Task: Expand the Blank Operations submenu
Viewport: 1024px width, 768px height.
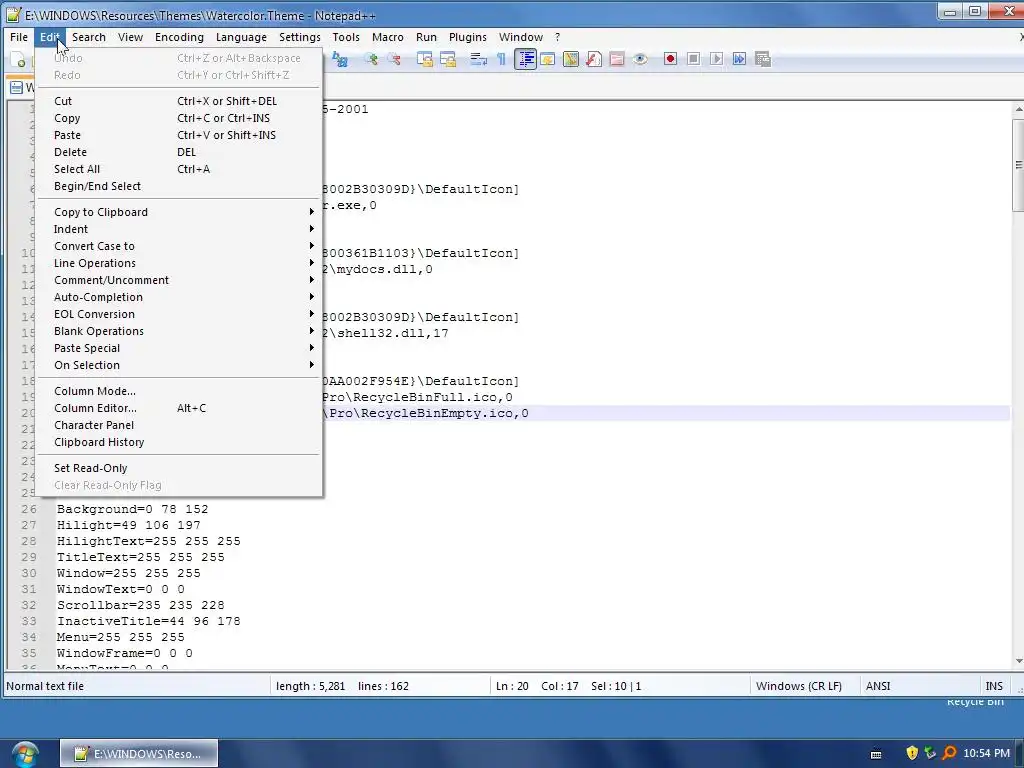Action: coord(179,331)
